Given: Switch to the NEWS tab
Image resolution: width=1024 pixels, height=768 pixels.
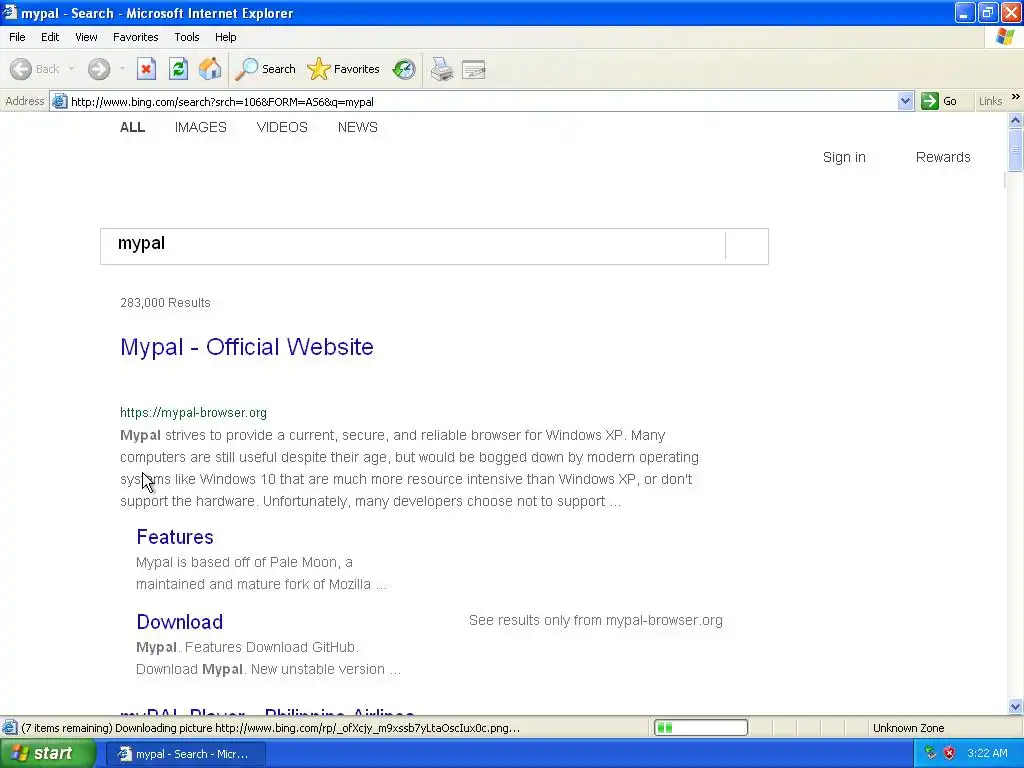Looking at the screenshot, I should coord(358,127).
